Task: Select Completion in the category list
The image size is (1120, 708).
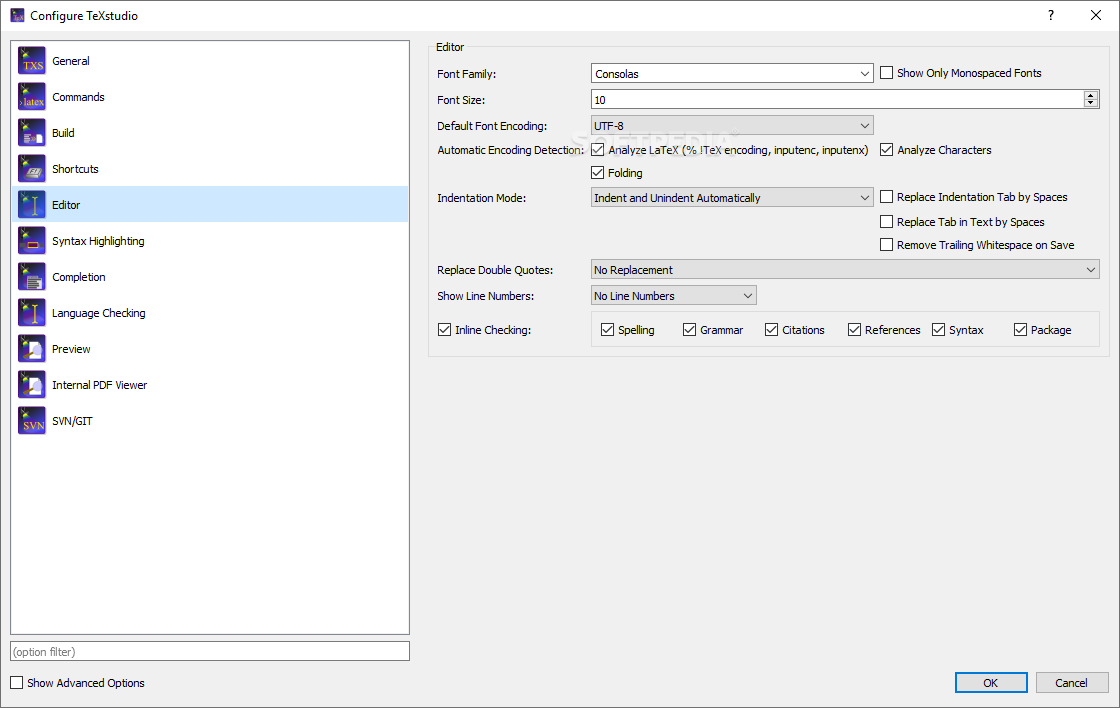Action: pyautogui.click(x=210, y=276)
